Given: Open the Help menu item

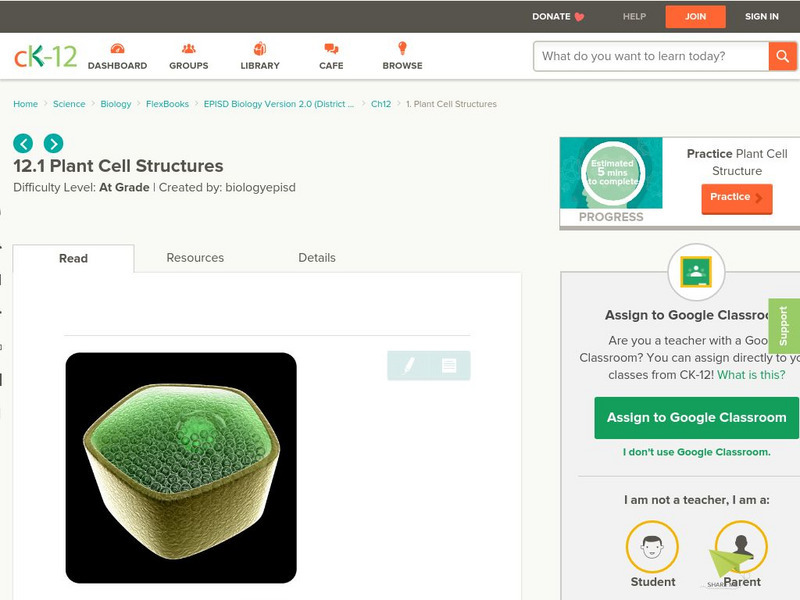Looking at the screenshot, I should [634, 16].
